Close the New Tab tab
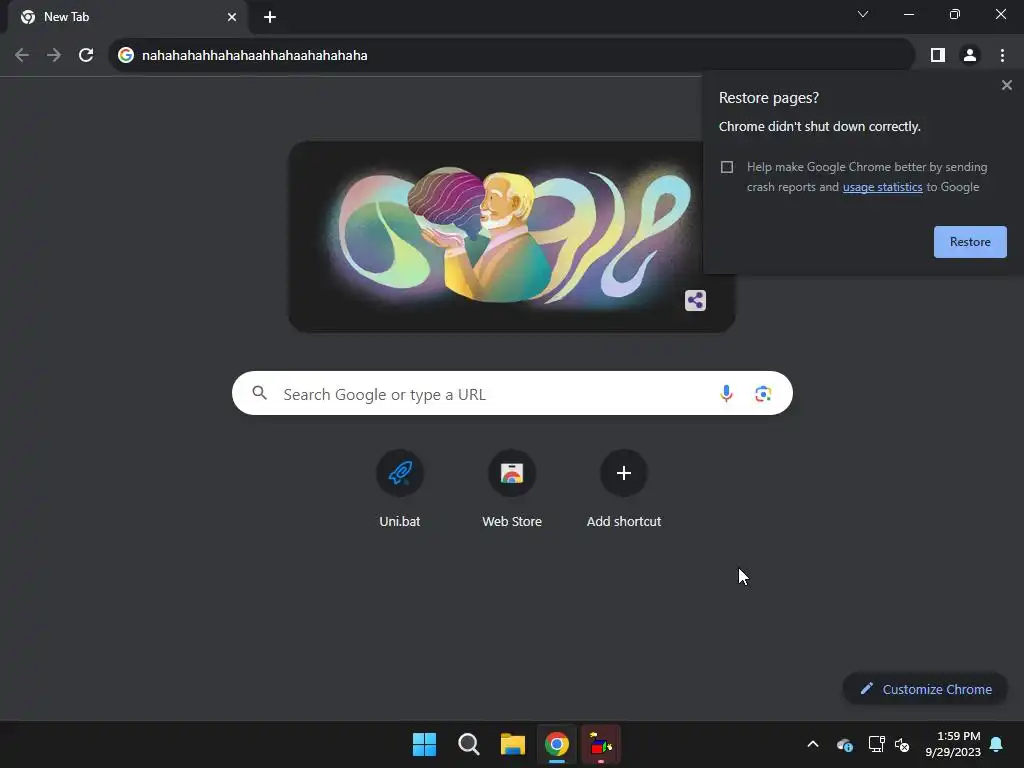The width and height of the screenshot is (1024, 768). click(232, 17)
